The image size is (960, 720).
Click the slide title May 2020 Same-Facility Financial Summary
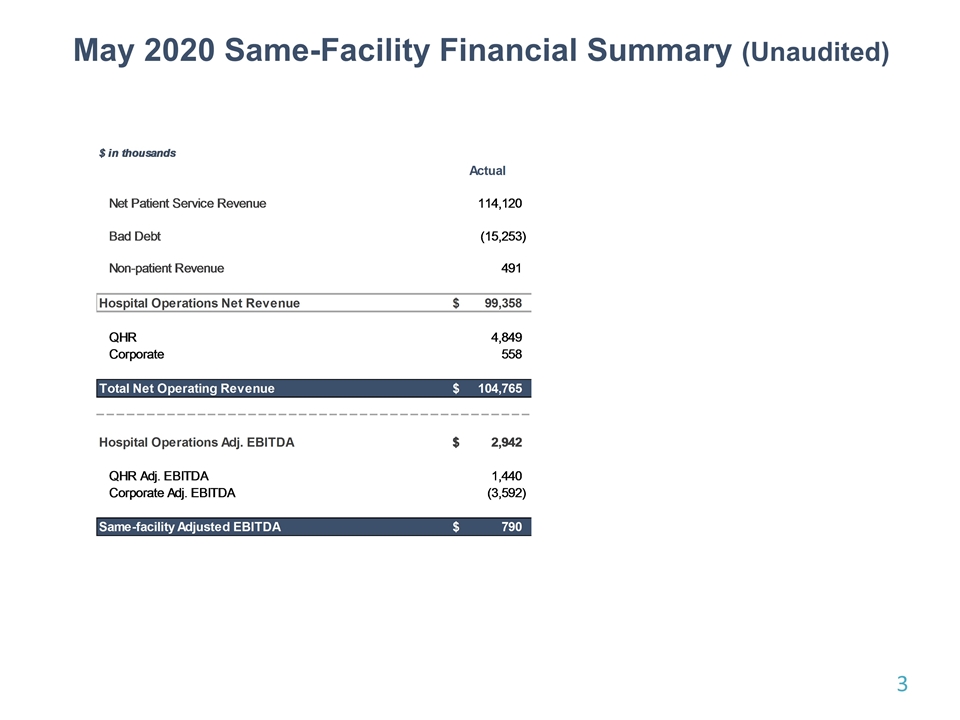click(x=481, y=51)
